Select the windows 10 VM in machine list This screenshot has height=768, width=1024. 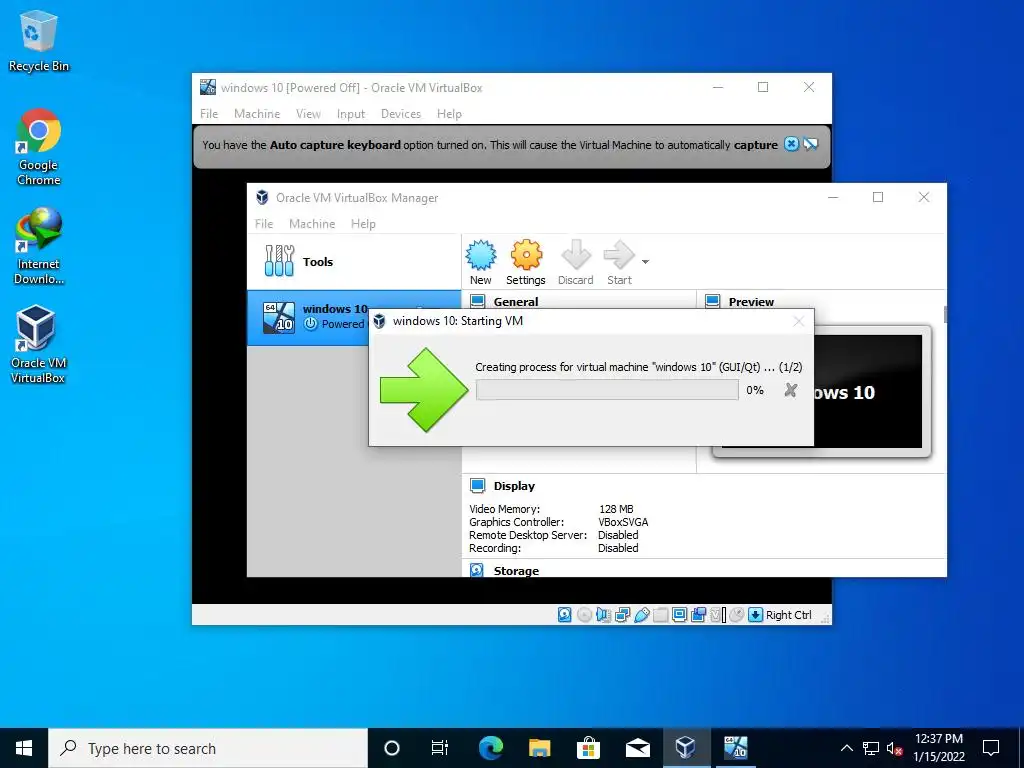pos(308,318)
